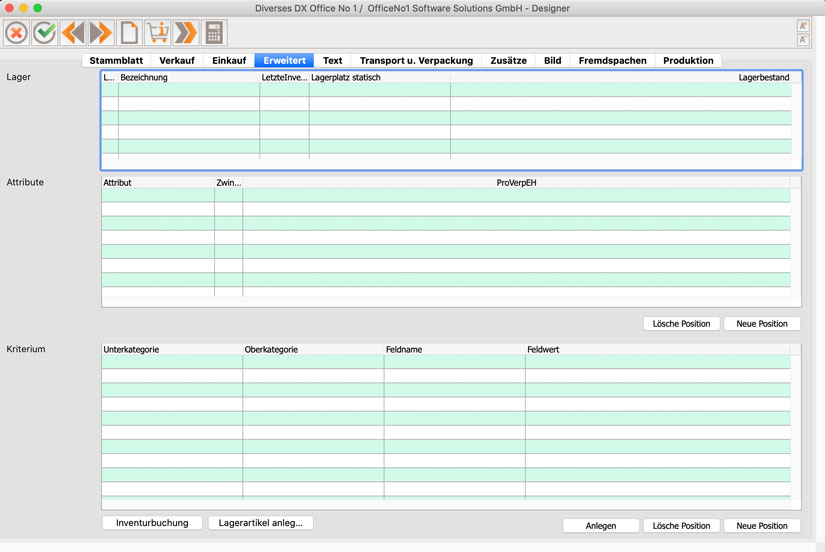Click the lower font size A icon
Screen dimensions: 825x552
[x=803, y=39]
